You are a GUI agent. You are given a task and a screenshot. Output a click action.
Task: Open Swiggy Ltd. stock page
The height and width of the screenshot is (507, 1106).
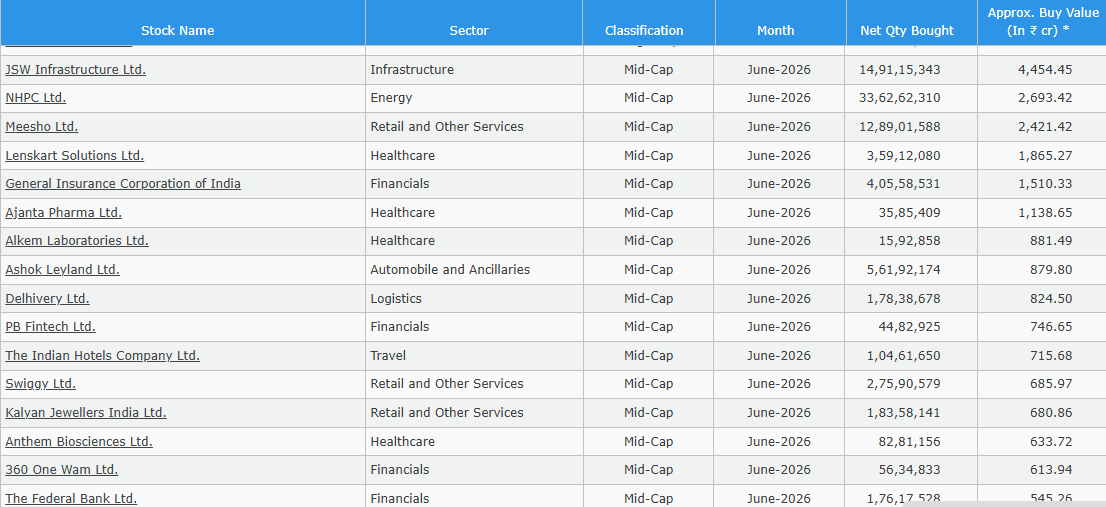point(41,384)
